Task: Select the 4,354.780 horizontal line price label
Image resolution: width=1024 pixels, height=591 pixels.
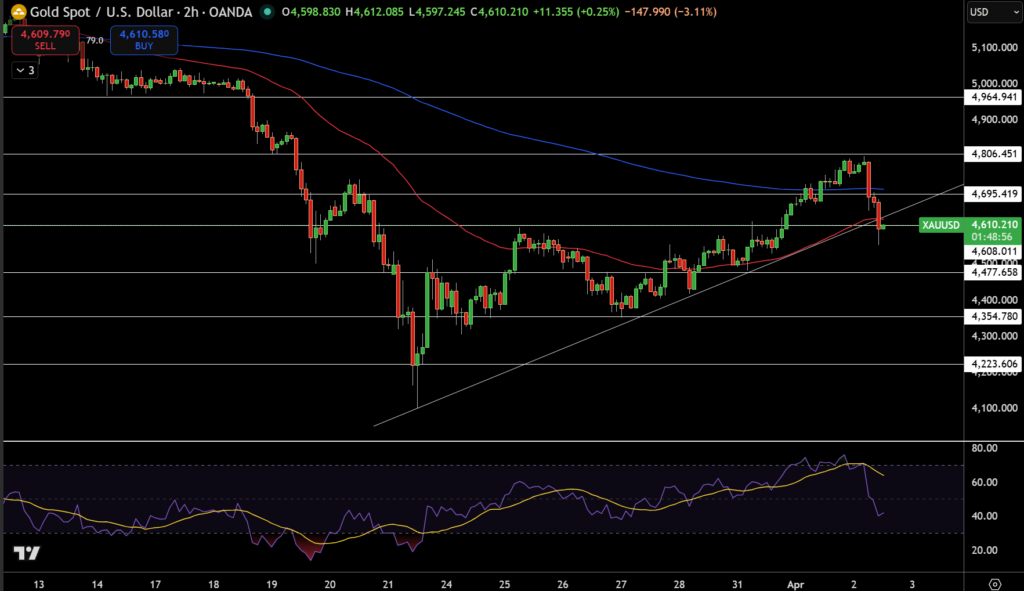Action: click(993, 316)
